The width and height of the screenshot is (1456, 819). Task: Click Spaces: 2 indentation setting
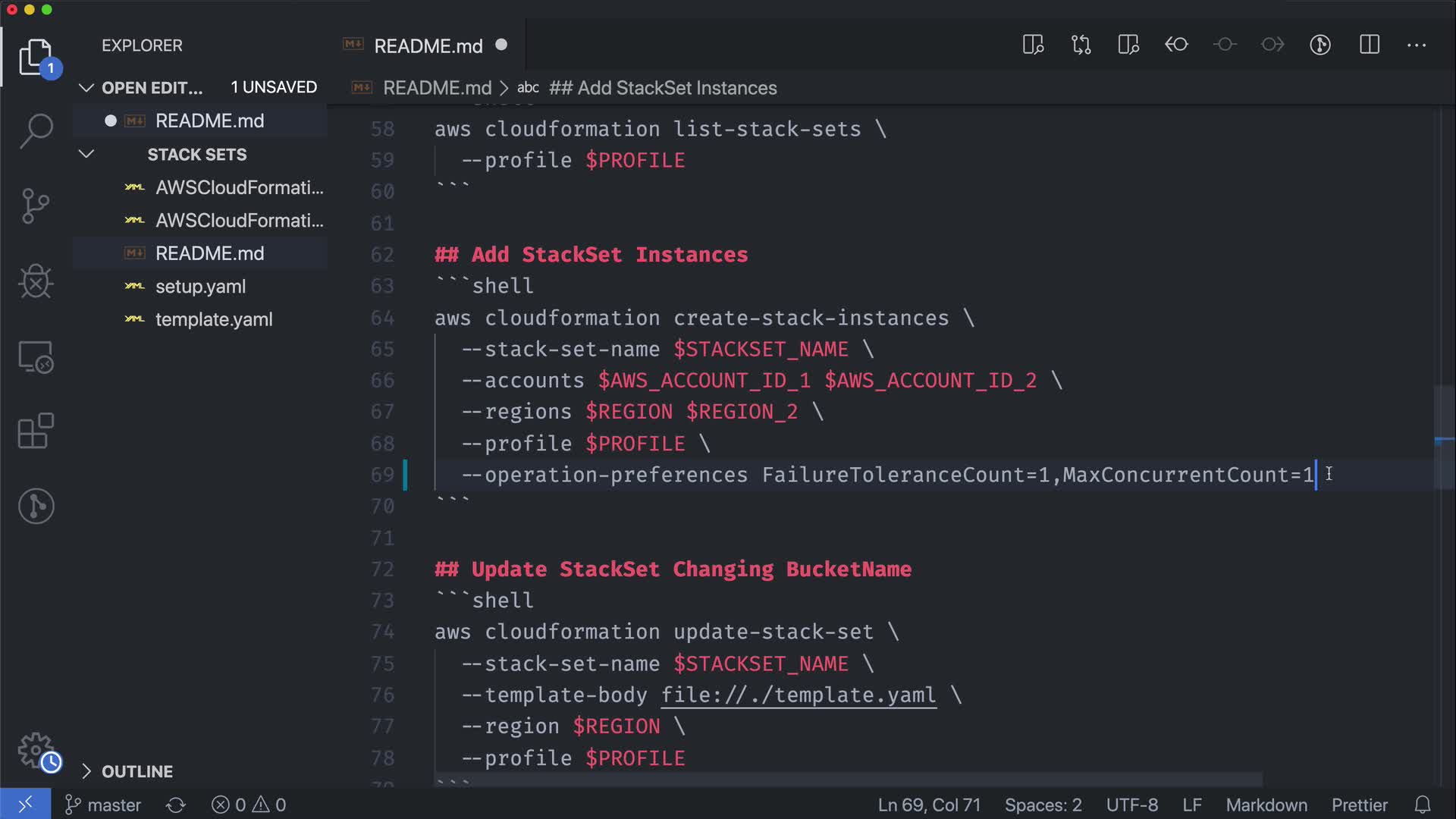[1043, 805]
